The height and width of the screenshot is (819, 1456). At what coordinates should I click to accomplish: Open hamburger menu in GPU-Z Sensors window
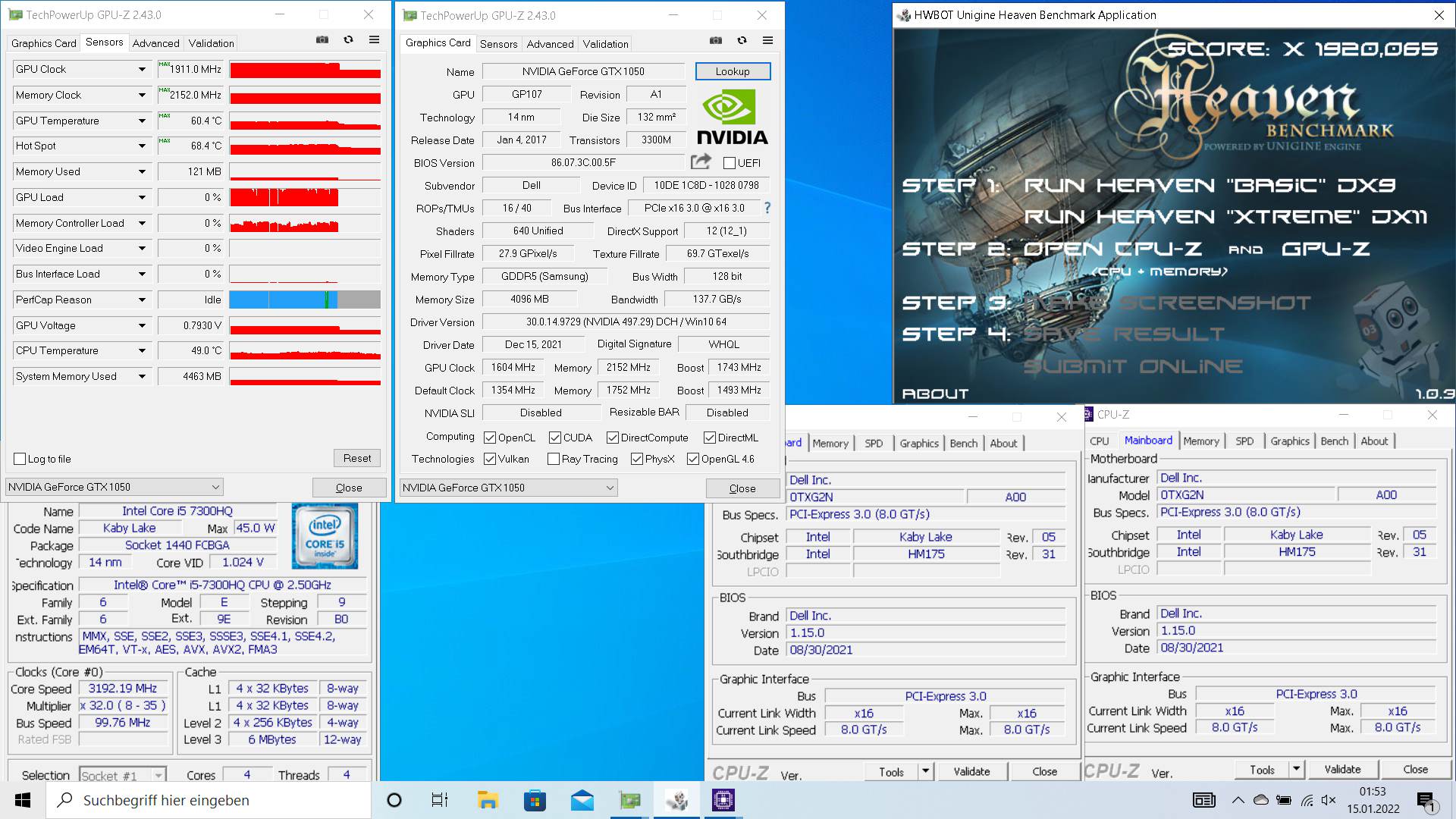tap(374, 40)
